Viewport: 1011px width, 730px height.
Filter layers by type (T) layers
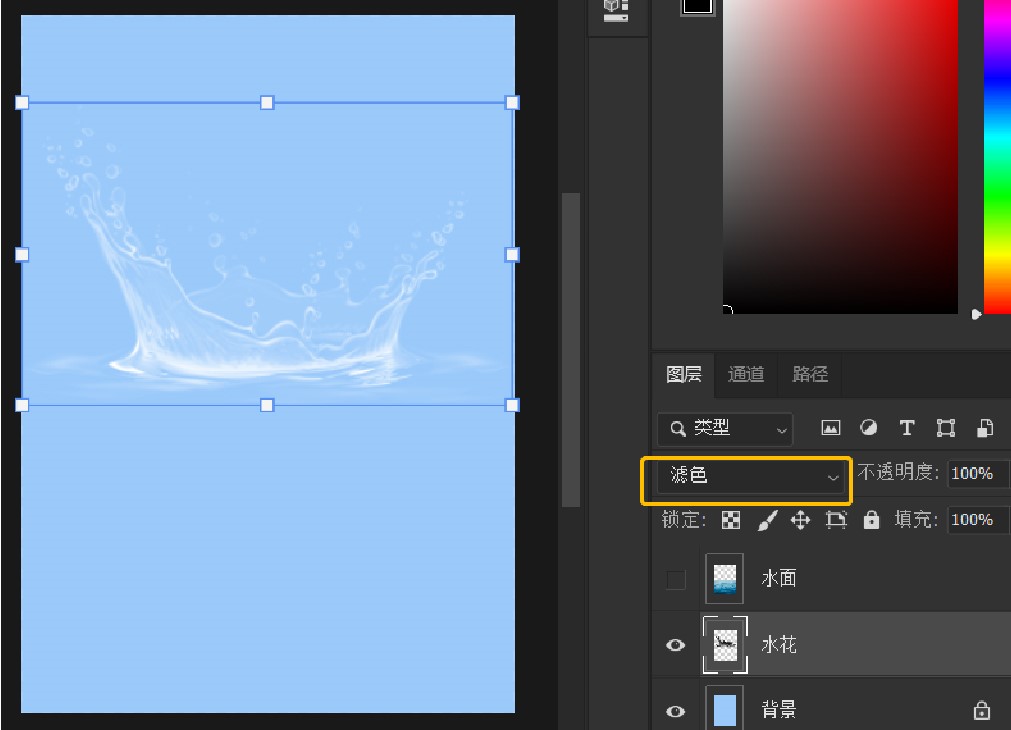[x=907, y=428]
